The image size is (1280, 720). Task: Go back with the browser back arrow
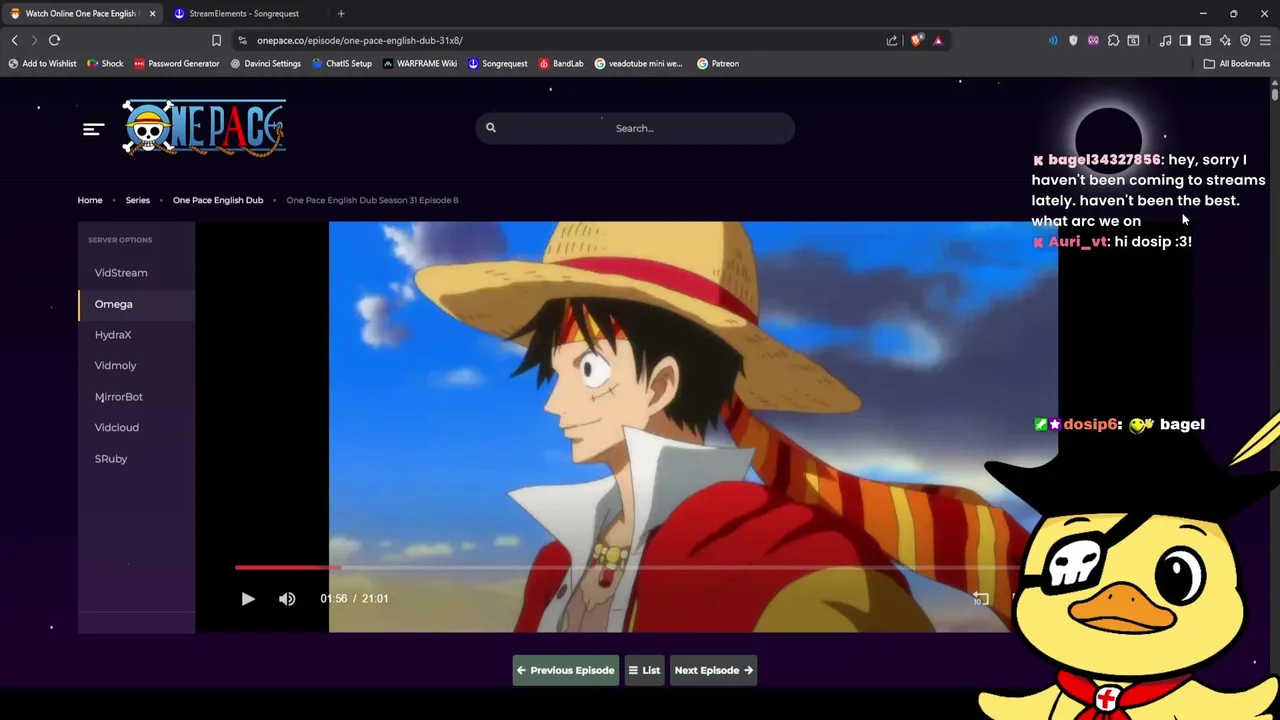[x=15, y=40]
